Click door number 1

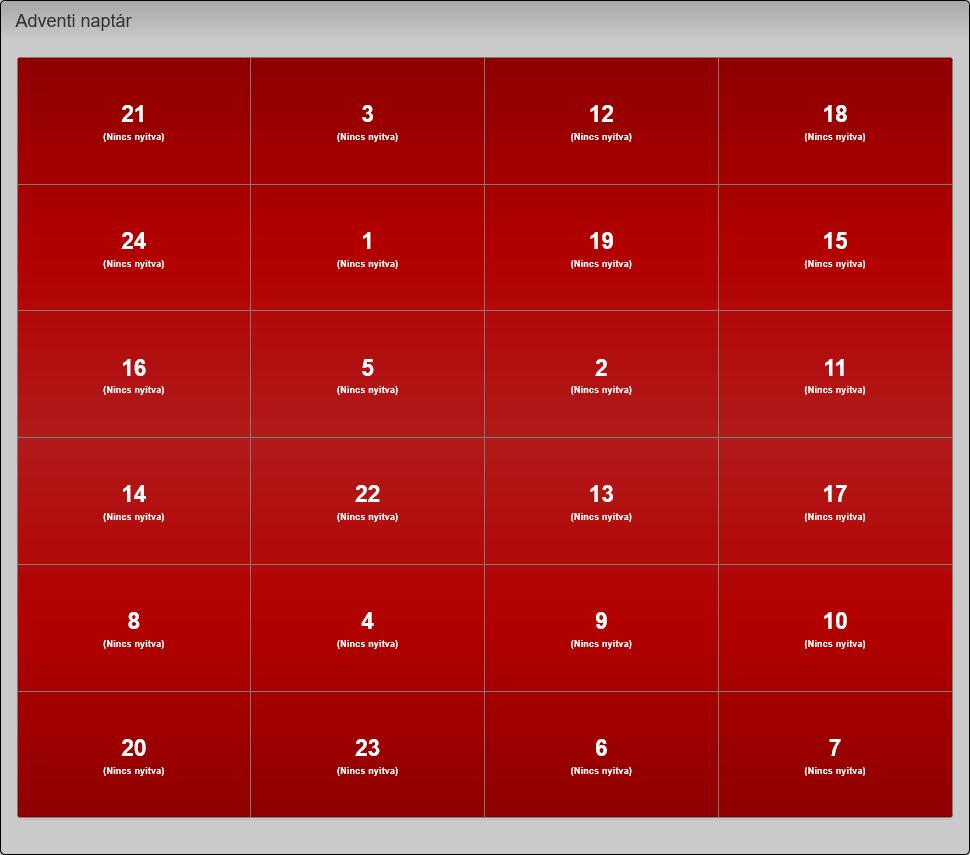pyautogui.click(x=367, y=248)
